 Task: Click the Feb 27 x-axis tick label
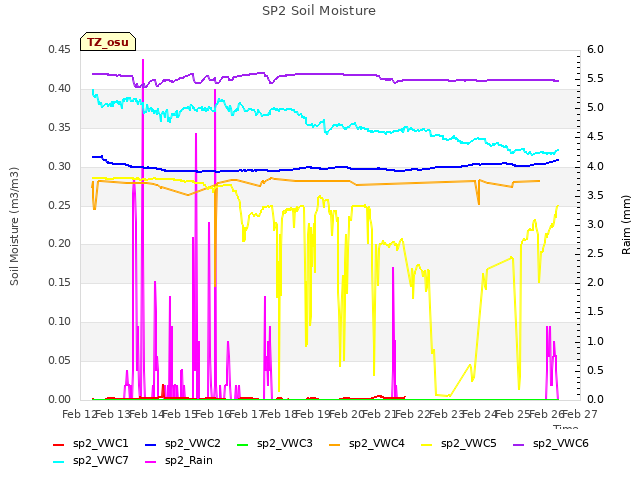tap(580, 414)
